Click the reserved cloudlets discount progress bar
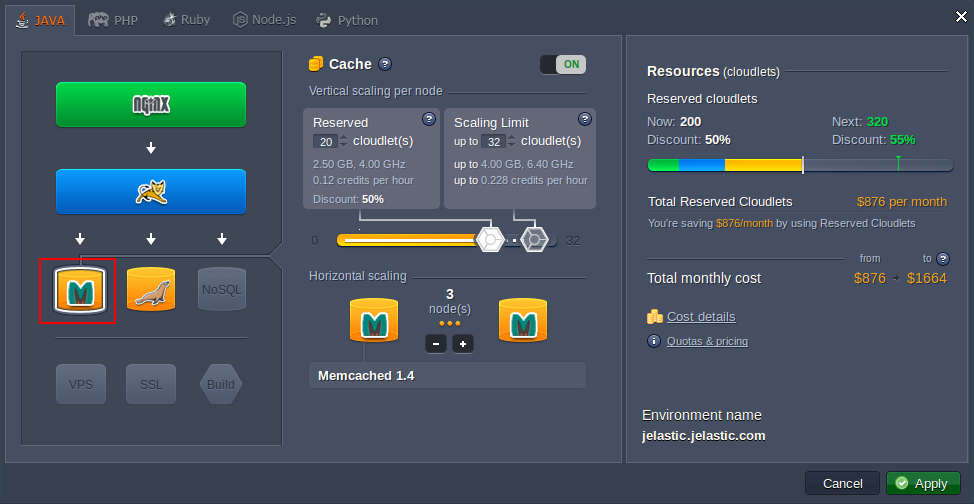 tap(800, 165)
